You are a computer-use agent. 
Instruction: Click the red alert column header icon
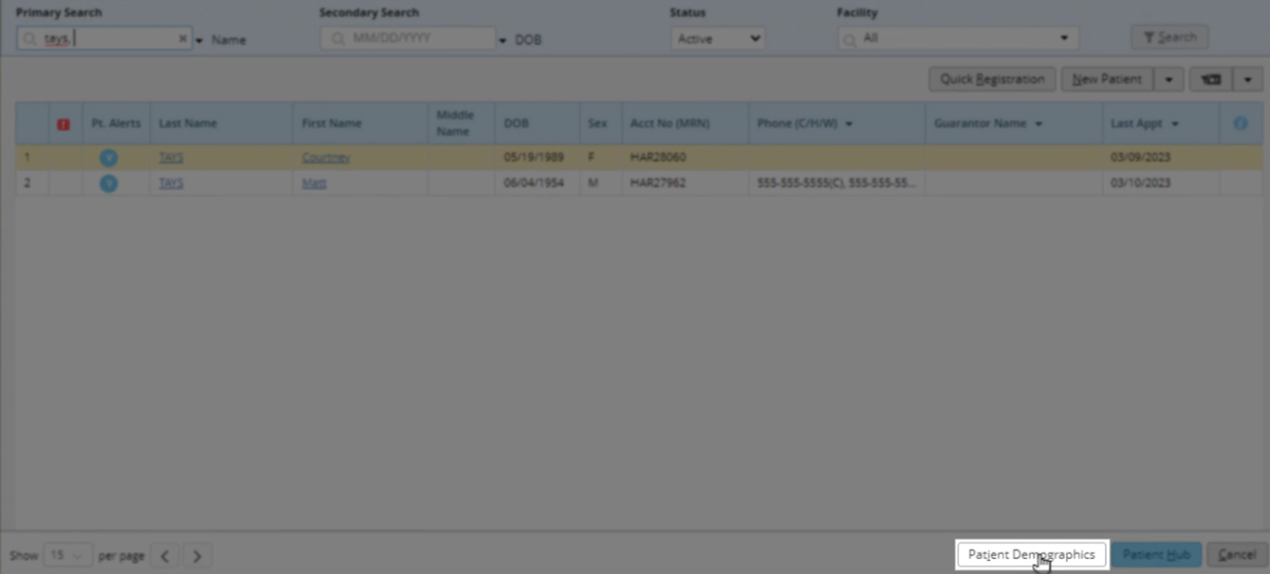64,124
